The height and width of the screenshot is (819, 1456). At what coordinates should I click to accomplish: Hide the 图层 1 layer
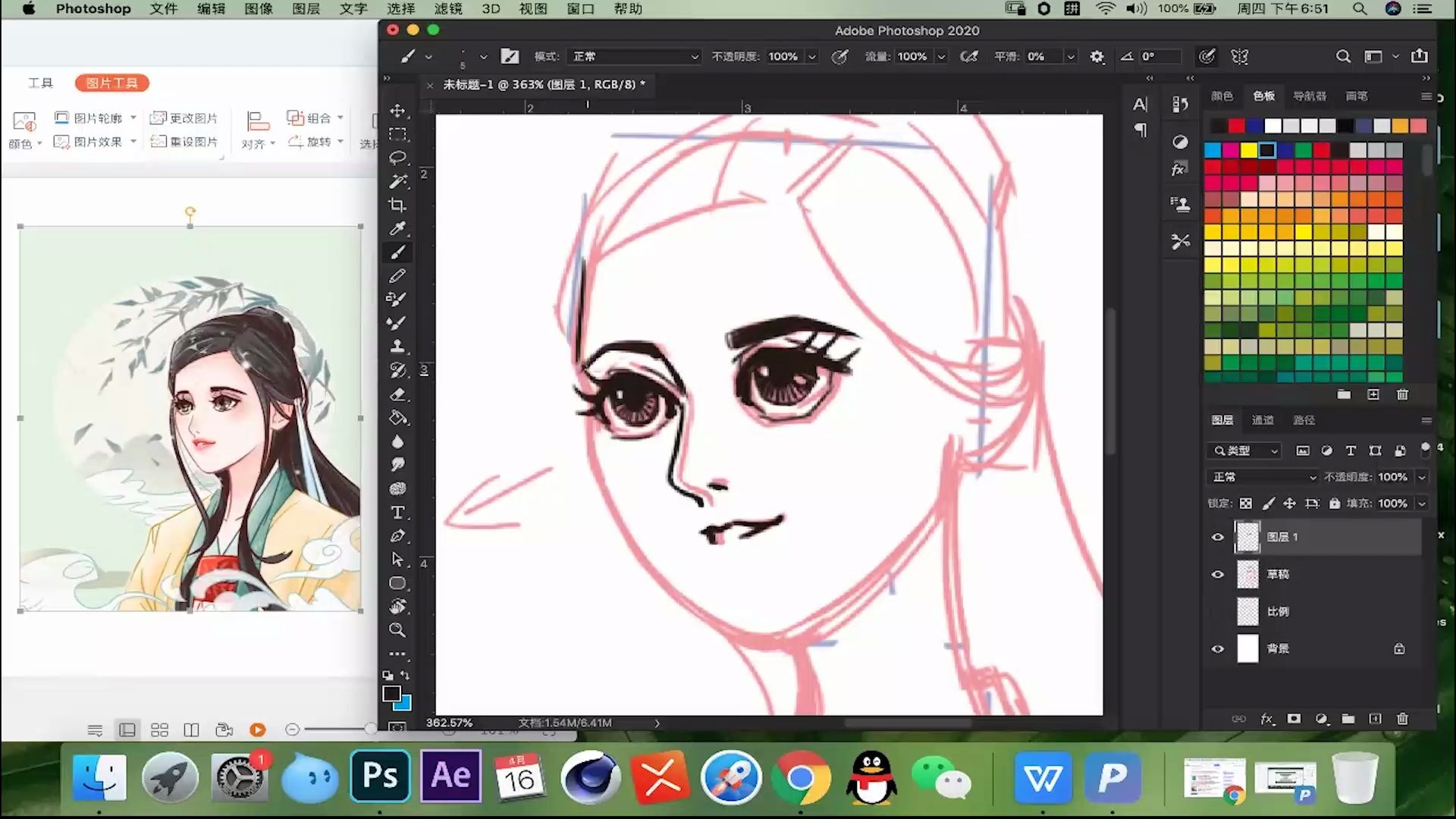1218,537
